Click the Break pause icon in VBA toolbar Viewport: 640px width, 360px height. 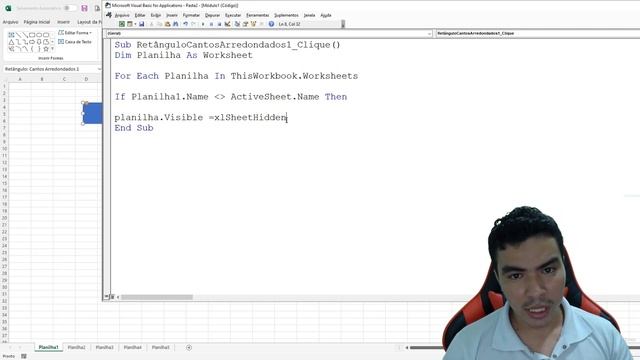tap(211, 24)
